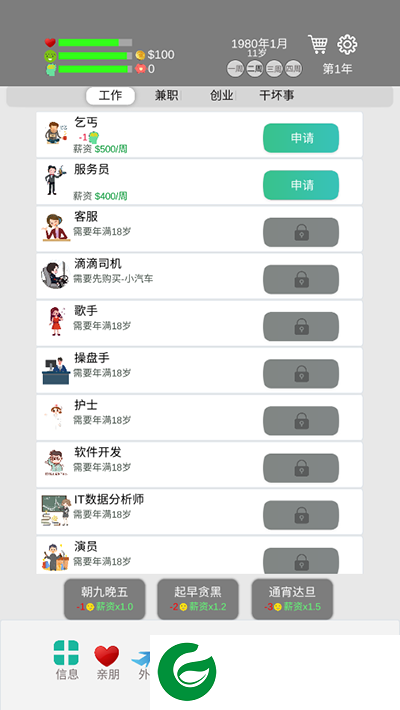Click the locked 滴滴司机 padlock

tap(301, 279)
